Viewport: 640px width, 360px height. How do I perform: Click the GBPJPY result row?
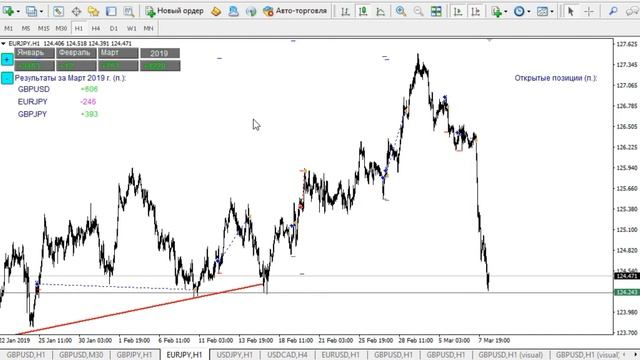[x=58, y=114]
